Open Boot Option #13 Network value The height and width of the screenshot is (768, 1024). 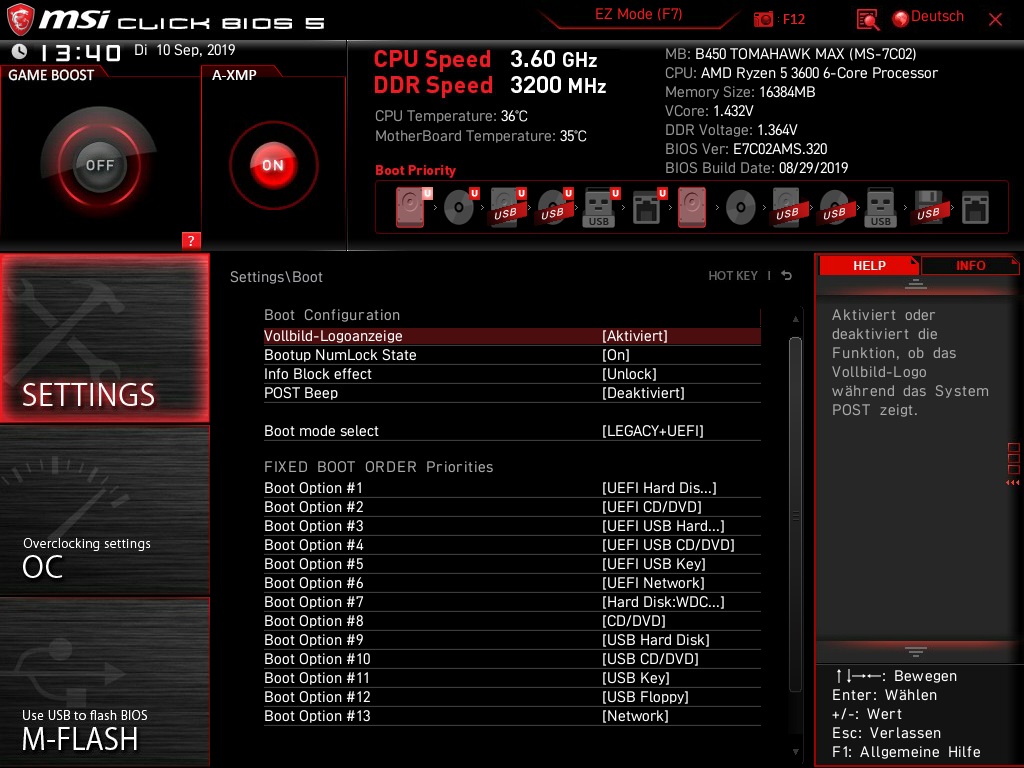pos(635,716)
